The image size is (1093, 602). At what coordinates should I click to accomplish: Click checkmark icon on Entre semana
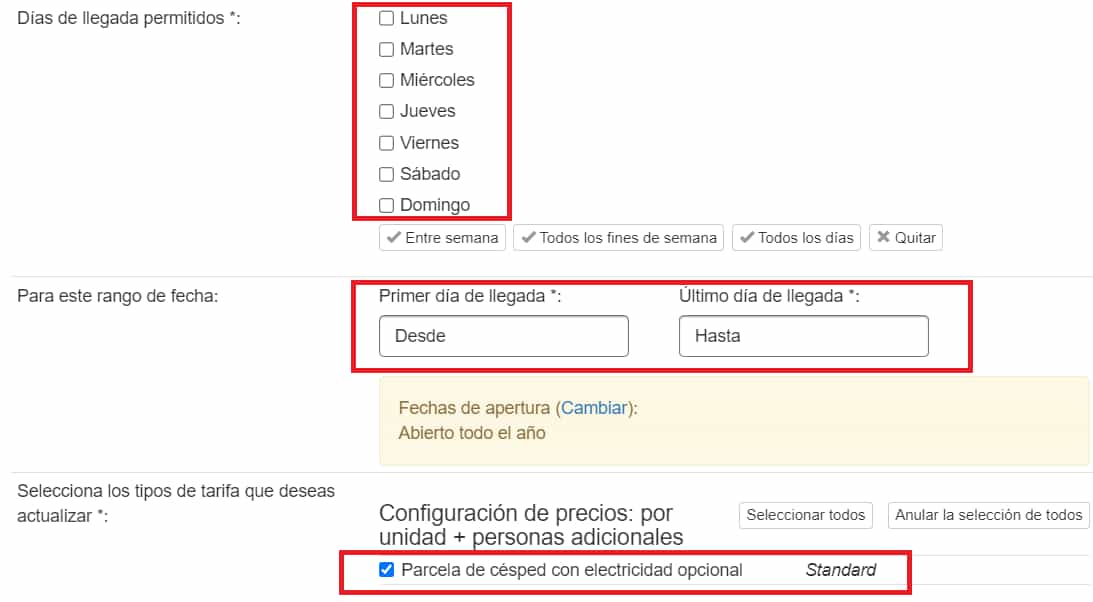[394, 238]
